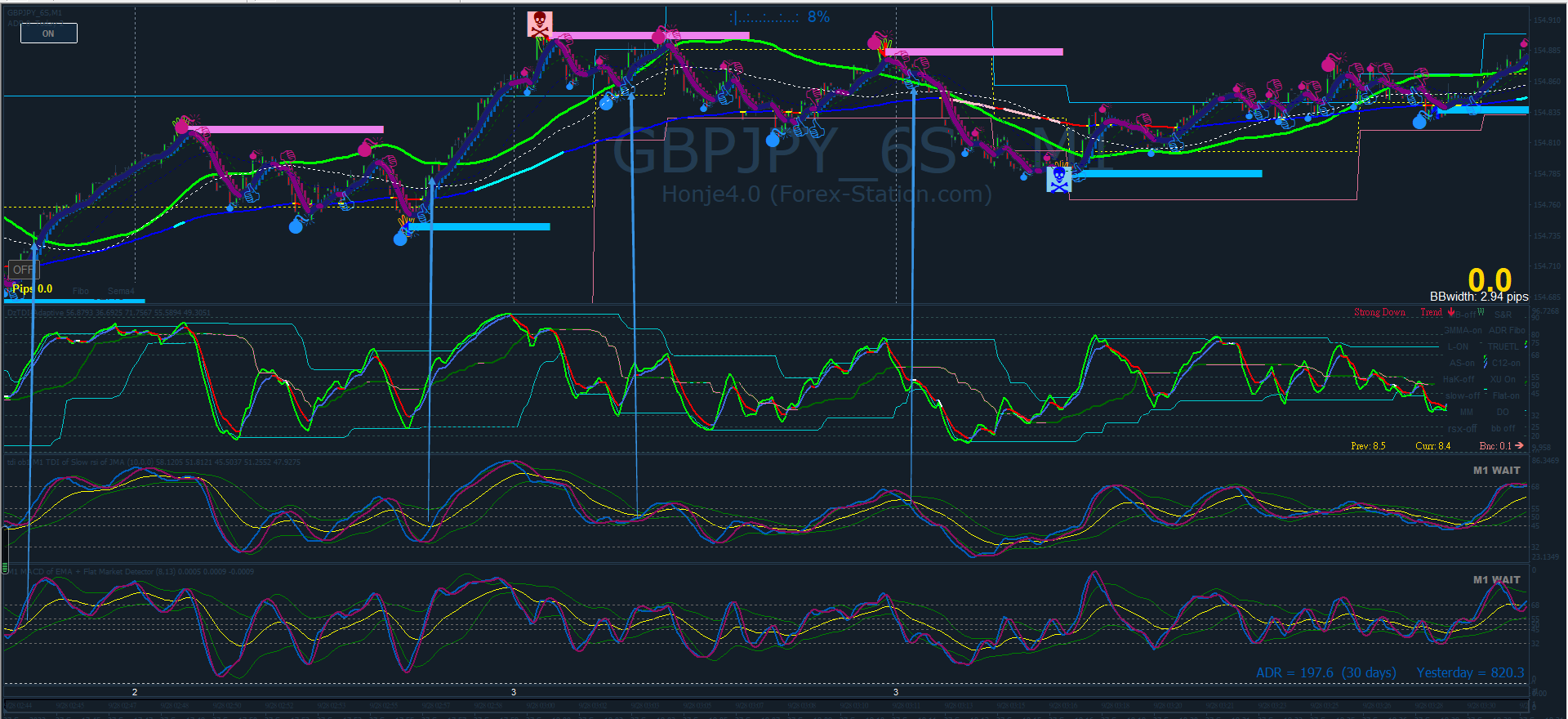Click M1 WAIT in the MACD panel
The image size is (1568, 719).
(1497, 579)
